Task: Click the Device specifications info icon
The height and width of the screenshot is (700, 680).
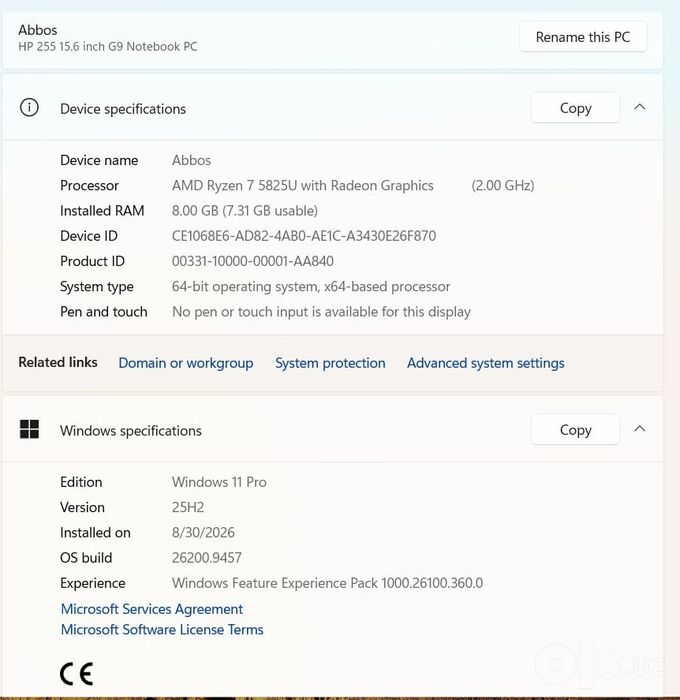Action: pos(29,108)
